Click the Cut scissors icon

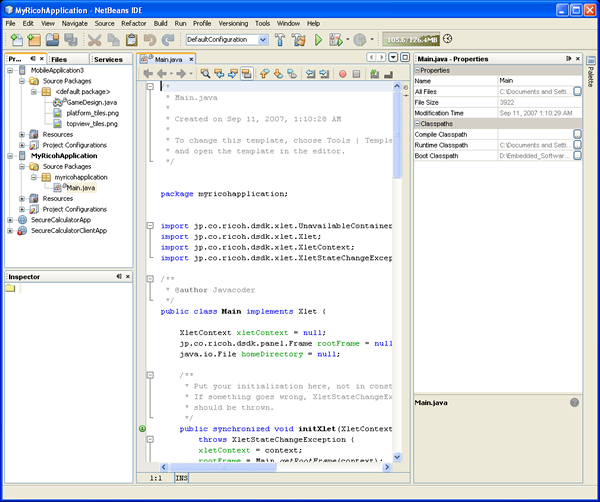[94, 40]
